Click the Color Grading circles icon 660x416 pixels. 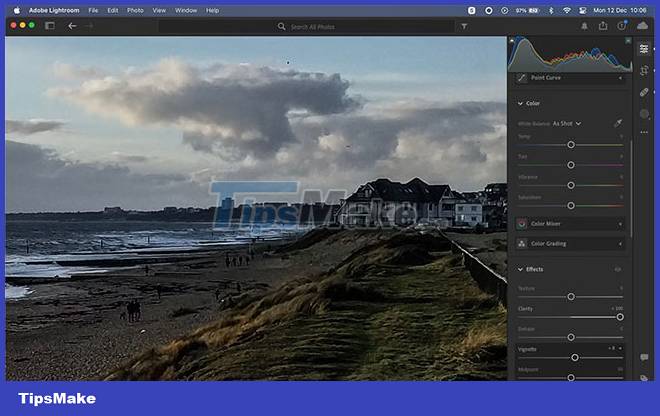pos(522,244)
